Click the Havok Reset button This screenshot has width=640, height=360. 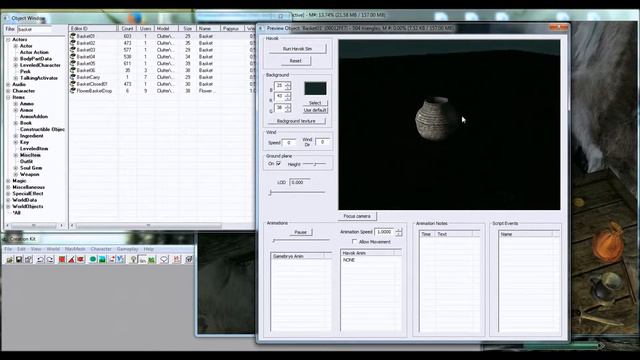point(296,61)
